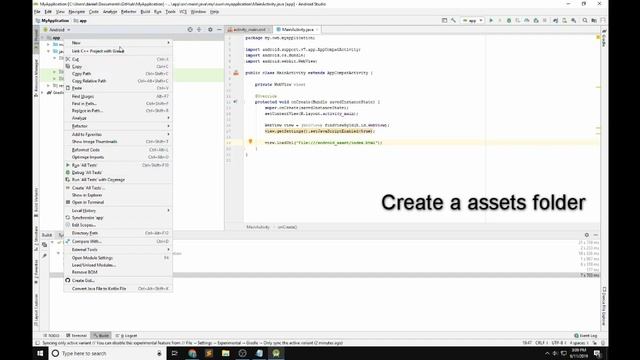640x360 pixels.
Task: Click Create Gist with GitHub icon
Action: coord(118,280)
